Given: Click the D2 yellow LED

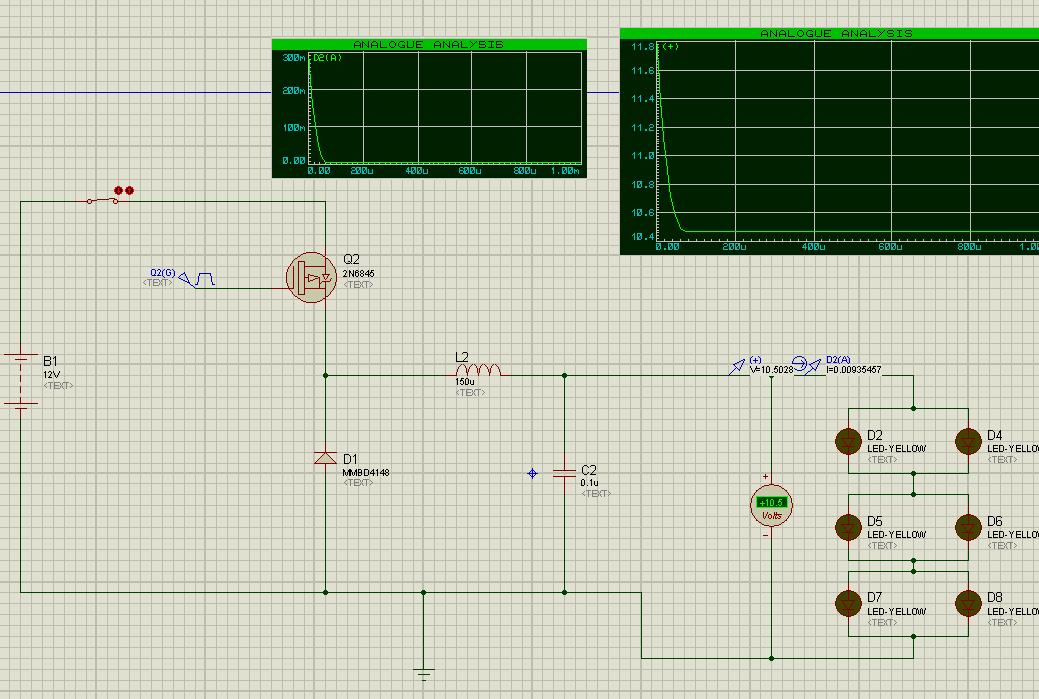Looking at the screenshot, I should click(849, 441).
